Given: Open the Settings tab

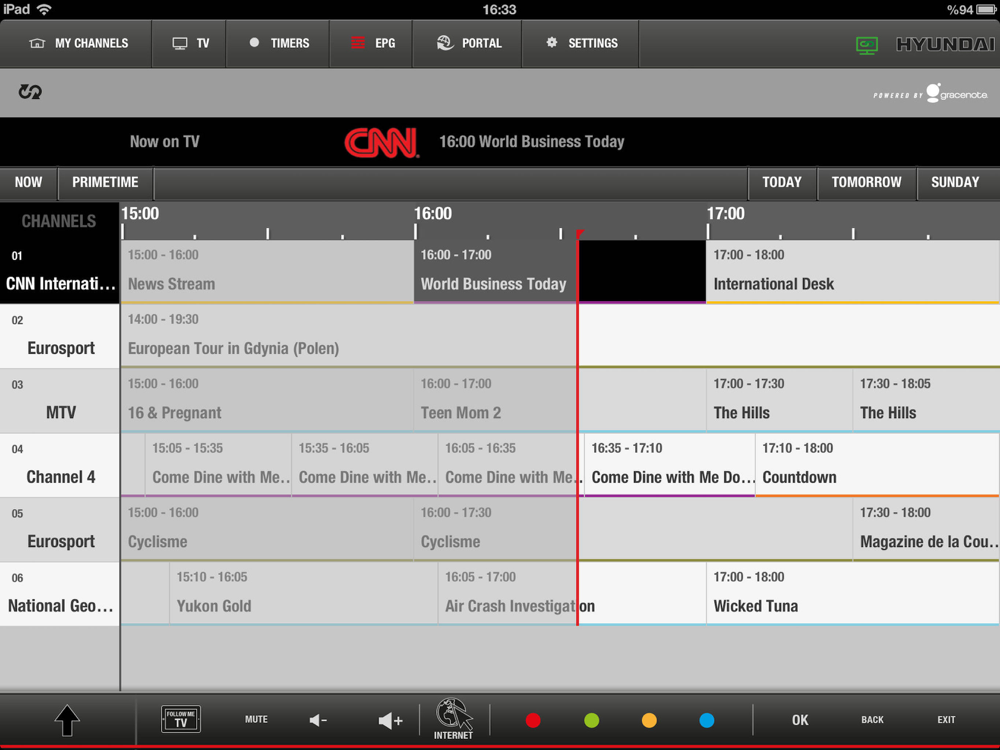Looking at the screenshot, I should click(580, 43).
